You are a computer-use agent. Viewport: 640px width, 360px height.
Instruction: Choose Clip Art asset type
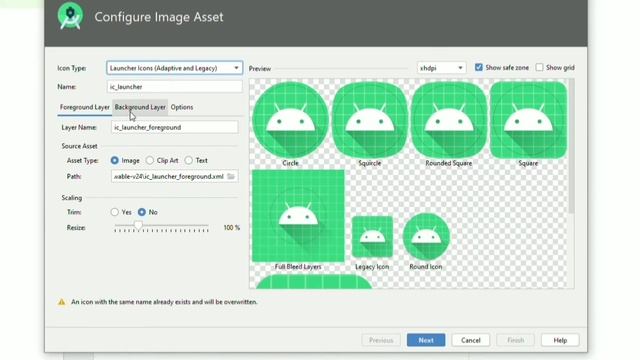click(x=150, y=160)
